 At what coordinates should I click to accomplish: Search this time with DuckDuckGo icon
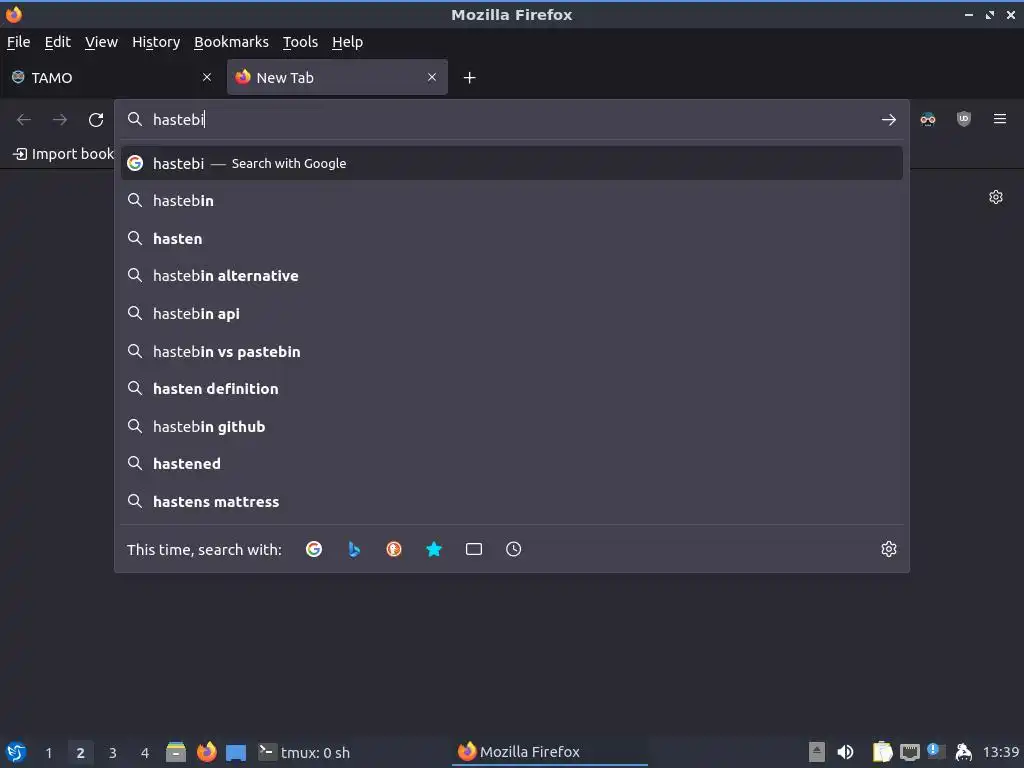[394, 549]
